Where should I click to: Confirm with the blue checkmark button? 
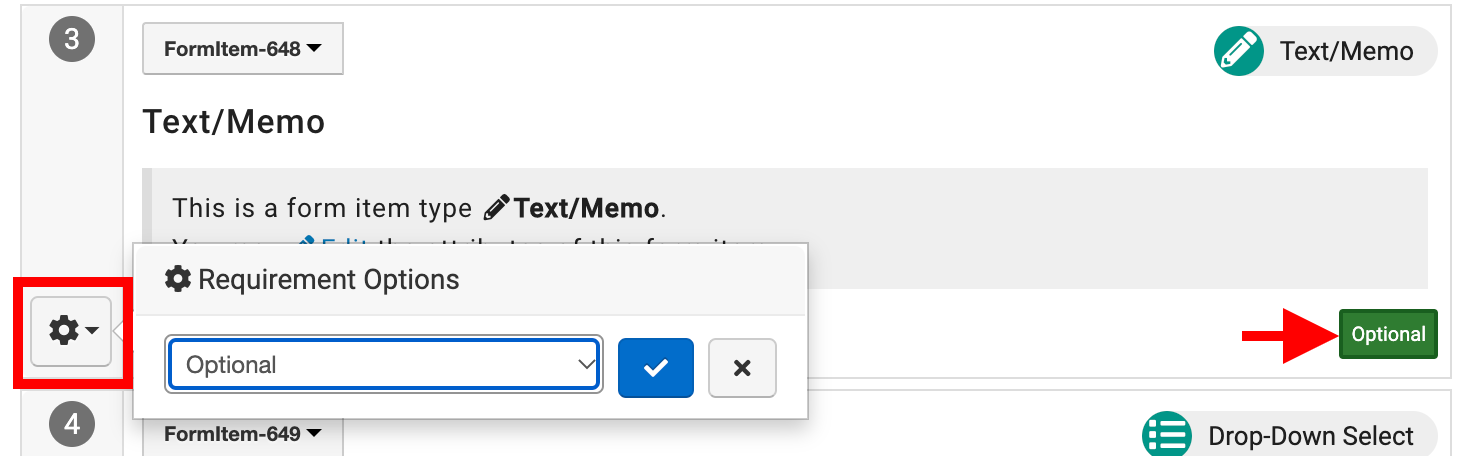pyautogui.click(x=655, y=367)
